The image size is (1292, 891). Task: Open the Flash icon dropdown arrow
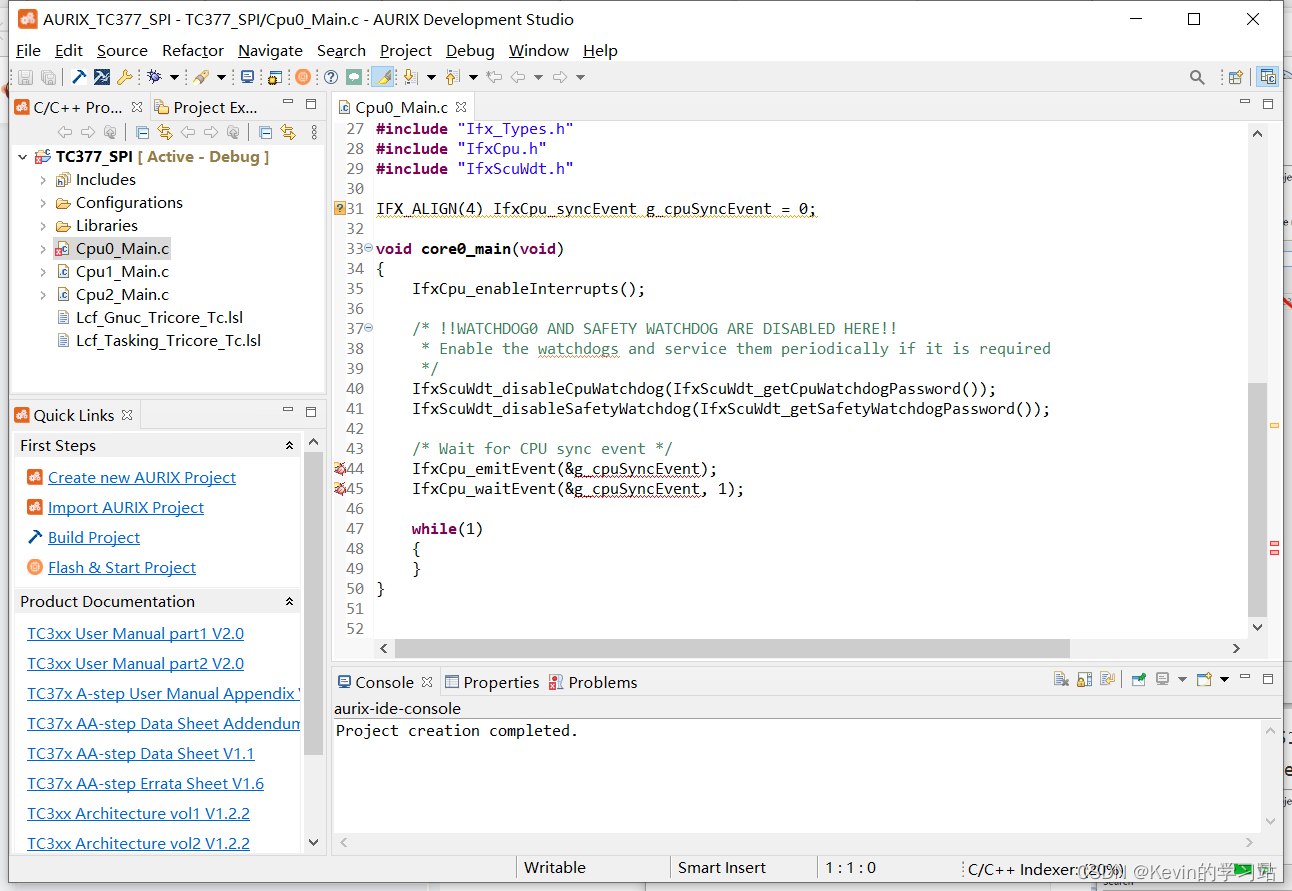pos(221,77)
